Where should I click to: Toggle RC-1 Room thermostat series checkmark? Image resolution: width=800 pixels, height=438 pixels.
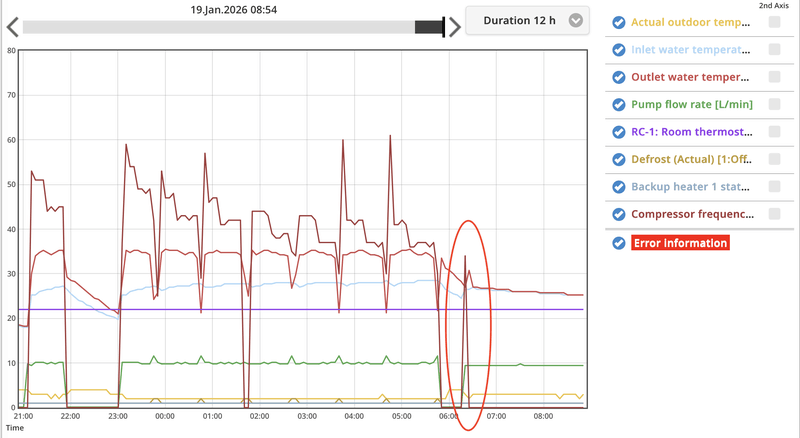(x=619, y=132)
